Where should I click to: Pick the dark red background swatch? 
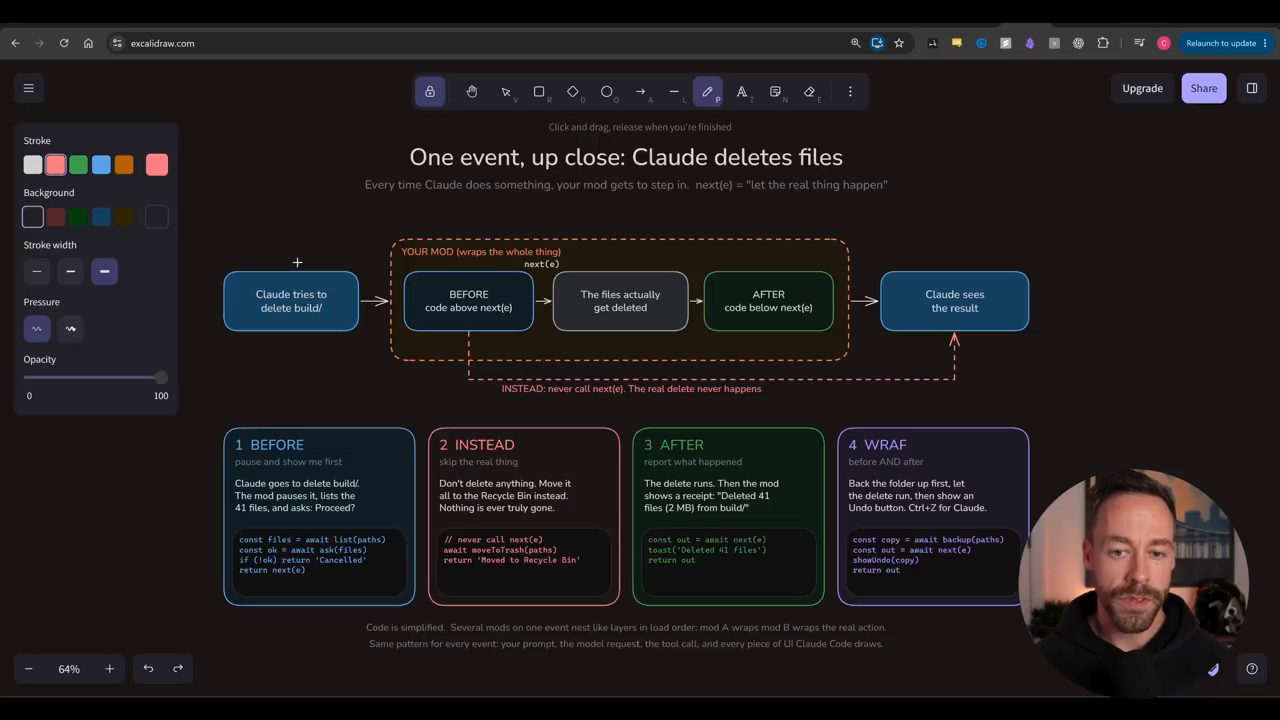point(56,217)
